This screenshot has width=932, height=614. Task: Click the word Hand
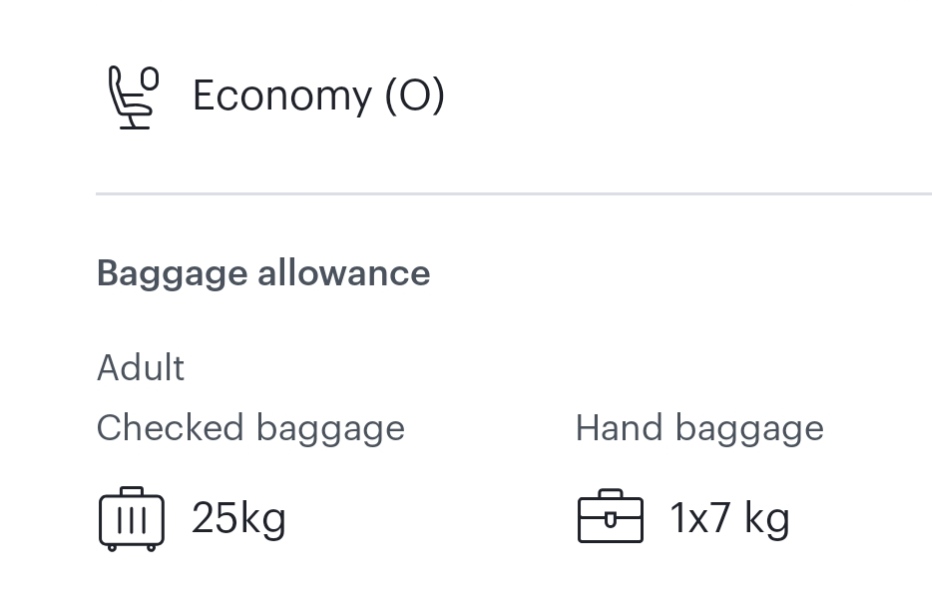pos(619,428)
